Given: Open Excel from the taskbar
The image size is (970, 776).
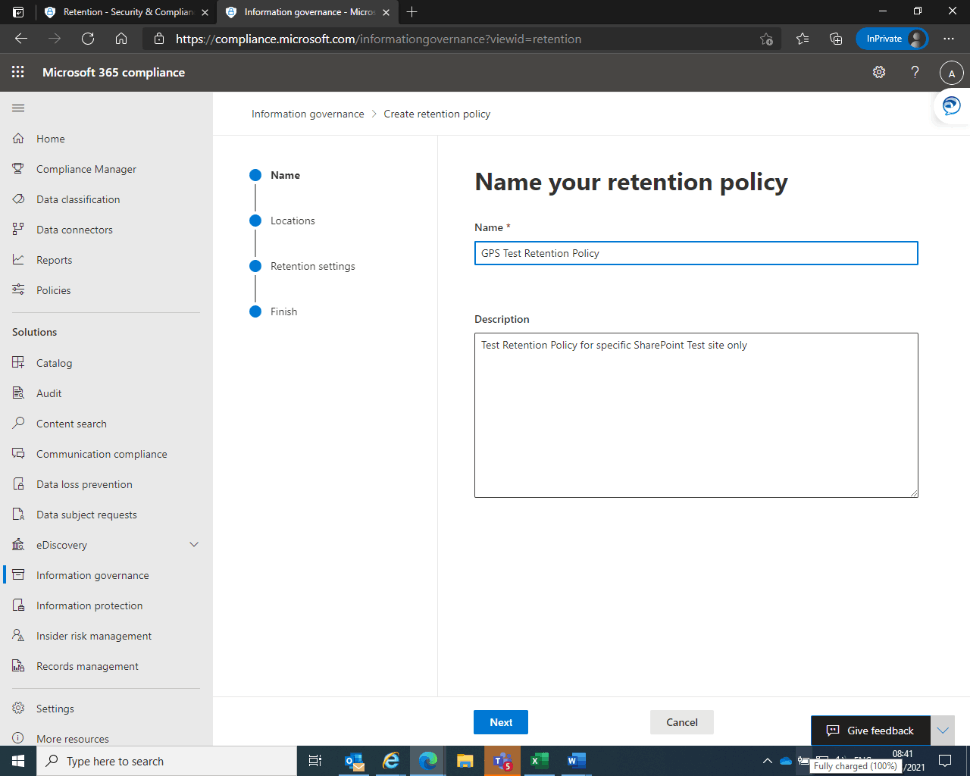Looking at the screenshot, I should pyautogui.click(x=539, y=761).
